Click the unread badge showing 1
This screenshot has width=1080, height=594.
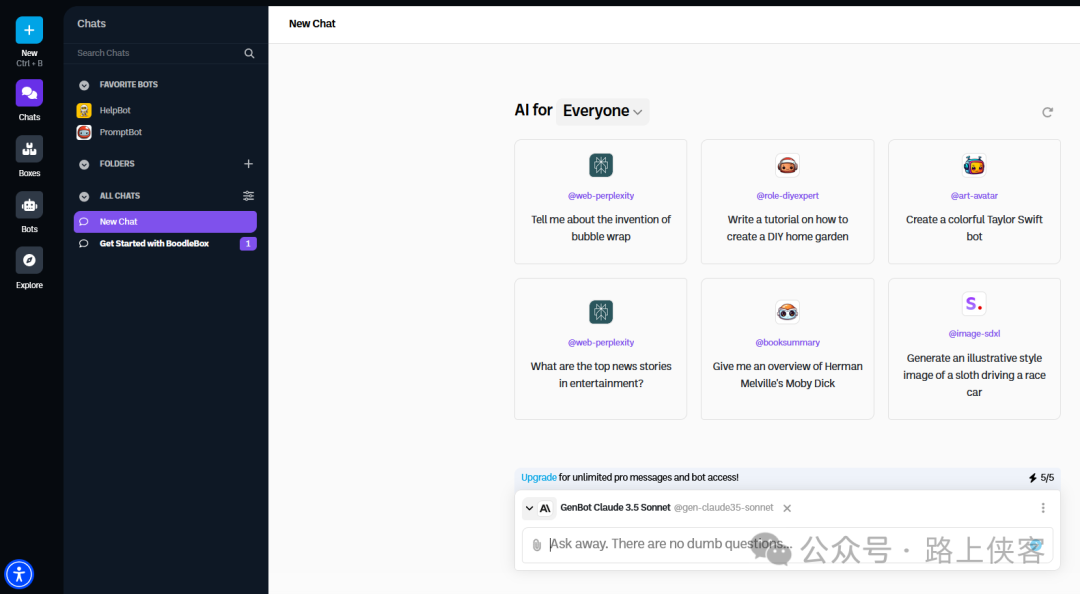coord(248,243)
